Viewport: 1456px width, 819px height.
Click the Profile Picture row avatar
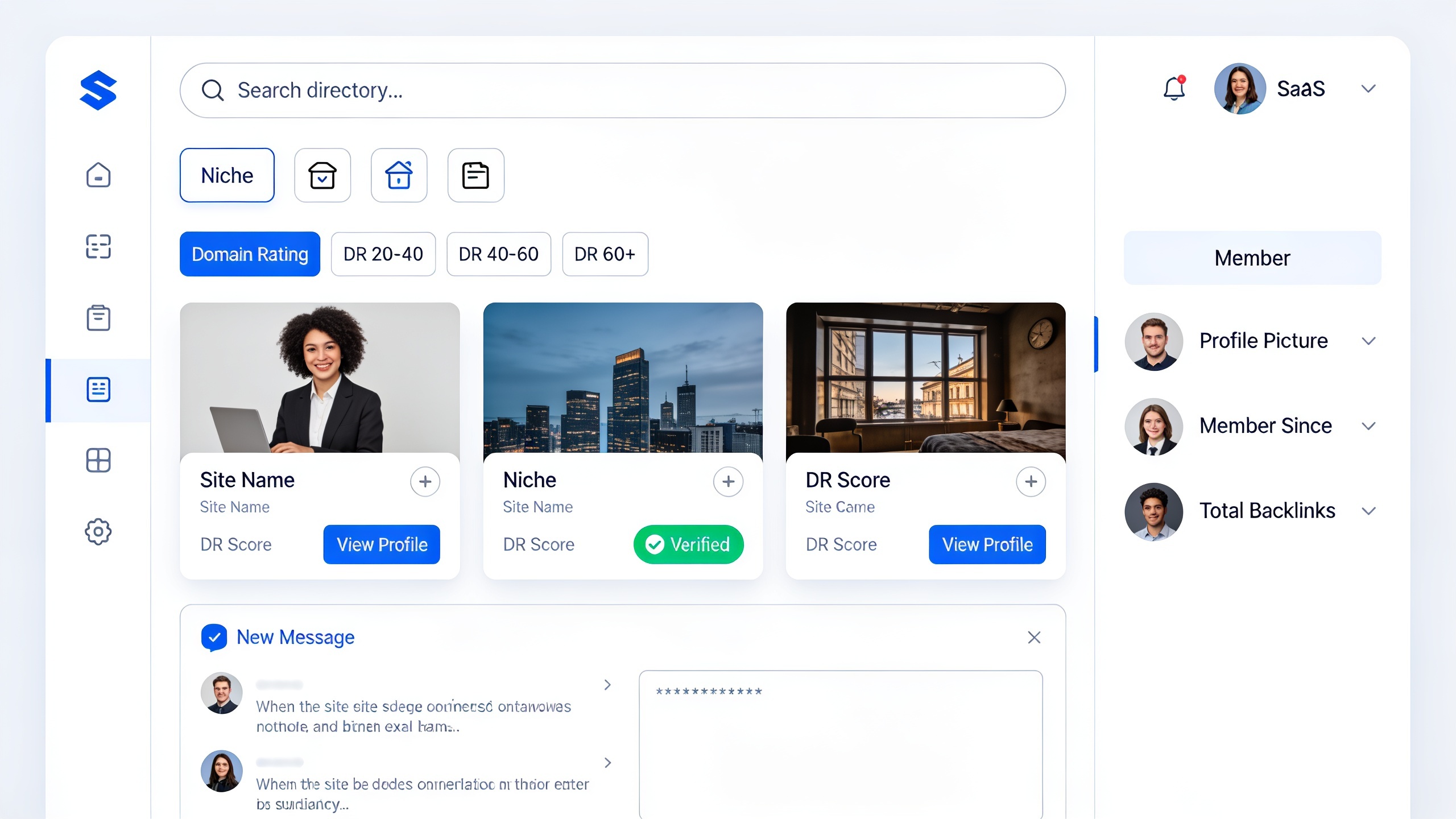(x=1154, y=342)
